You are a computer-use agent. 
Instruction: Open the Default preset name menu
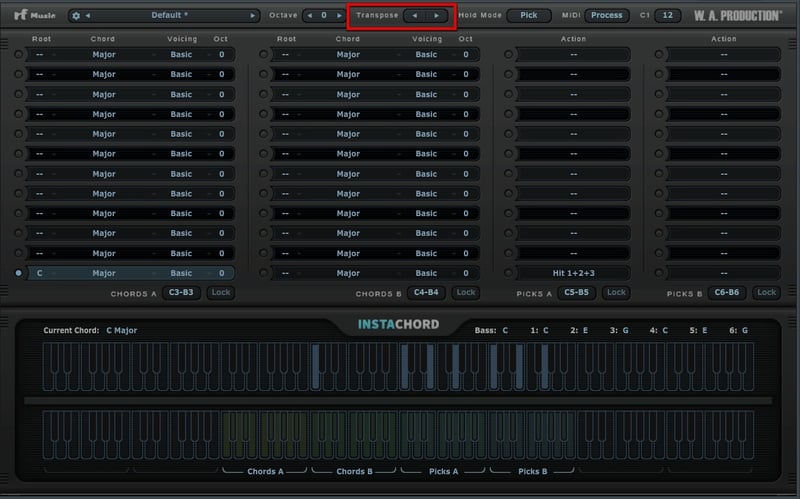coord(169,15)
